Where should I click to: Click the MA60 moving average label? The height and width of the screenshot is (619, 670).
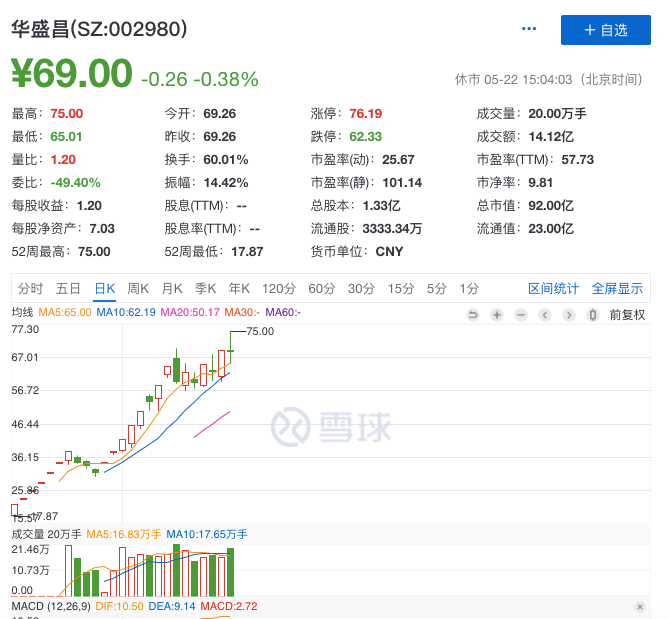(x=283, y=312)
